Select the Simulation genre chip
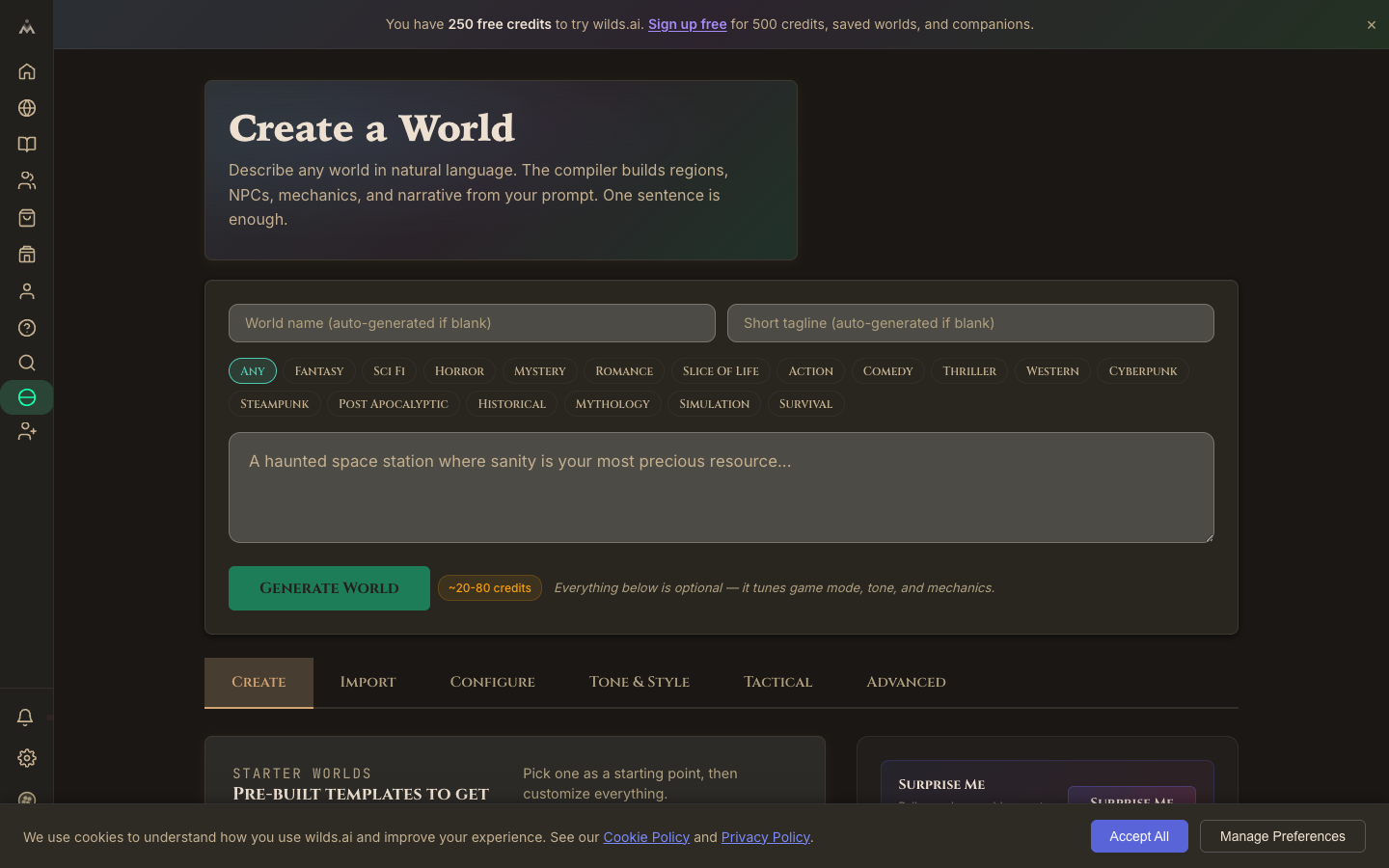The width and height of the screenshot is (1389, 868). pyautogui.click(x=715, y=404)
